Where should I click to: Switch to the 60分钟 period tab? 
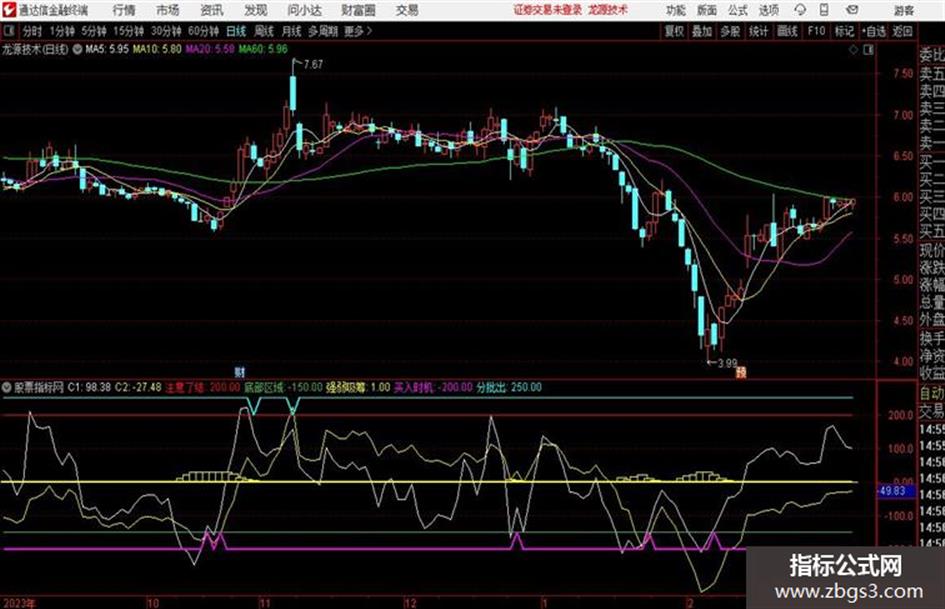[x=203, y=31]
